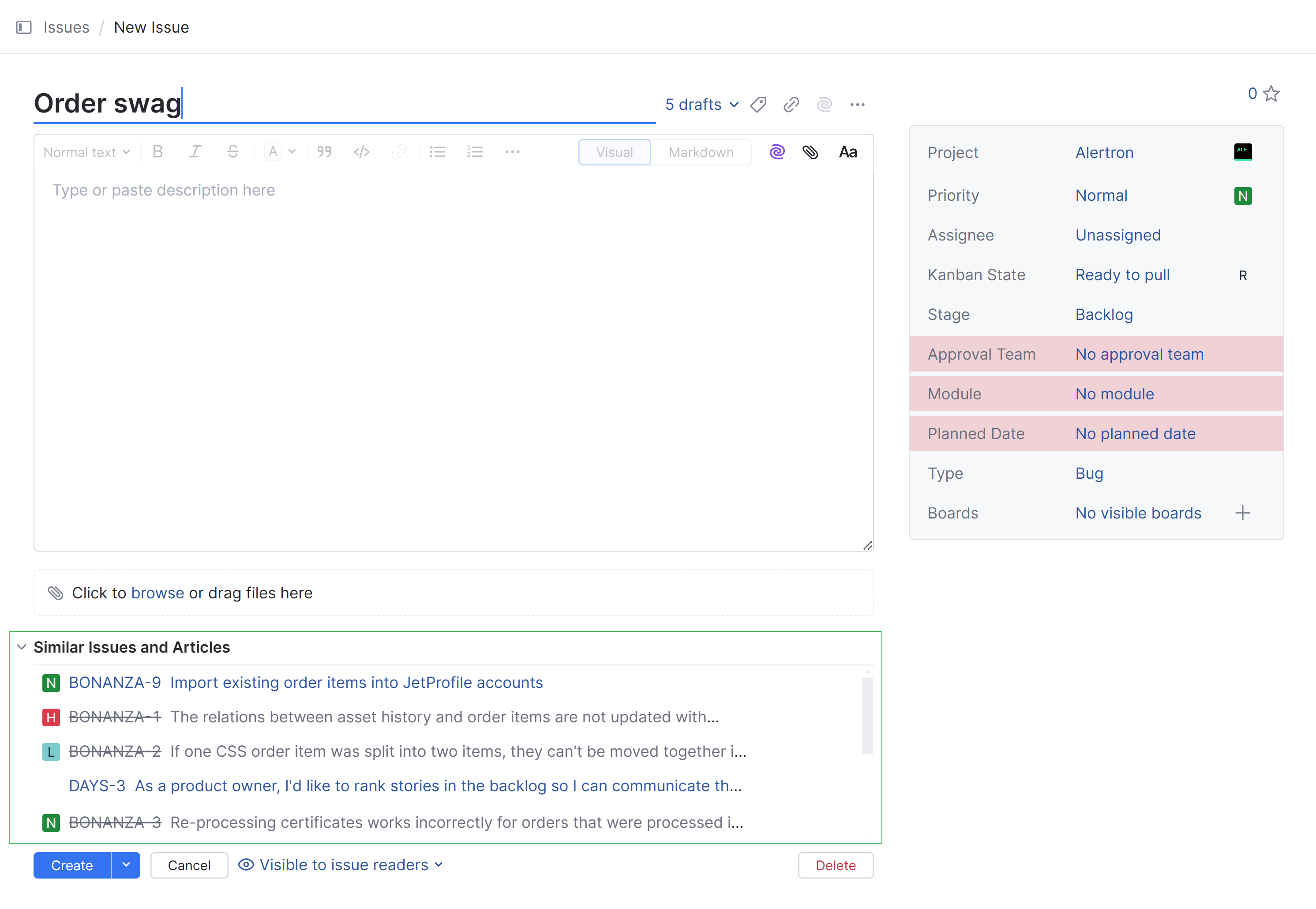Click the green Normal priority badge
The image size is (1316, 909).
1242,196
